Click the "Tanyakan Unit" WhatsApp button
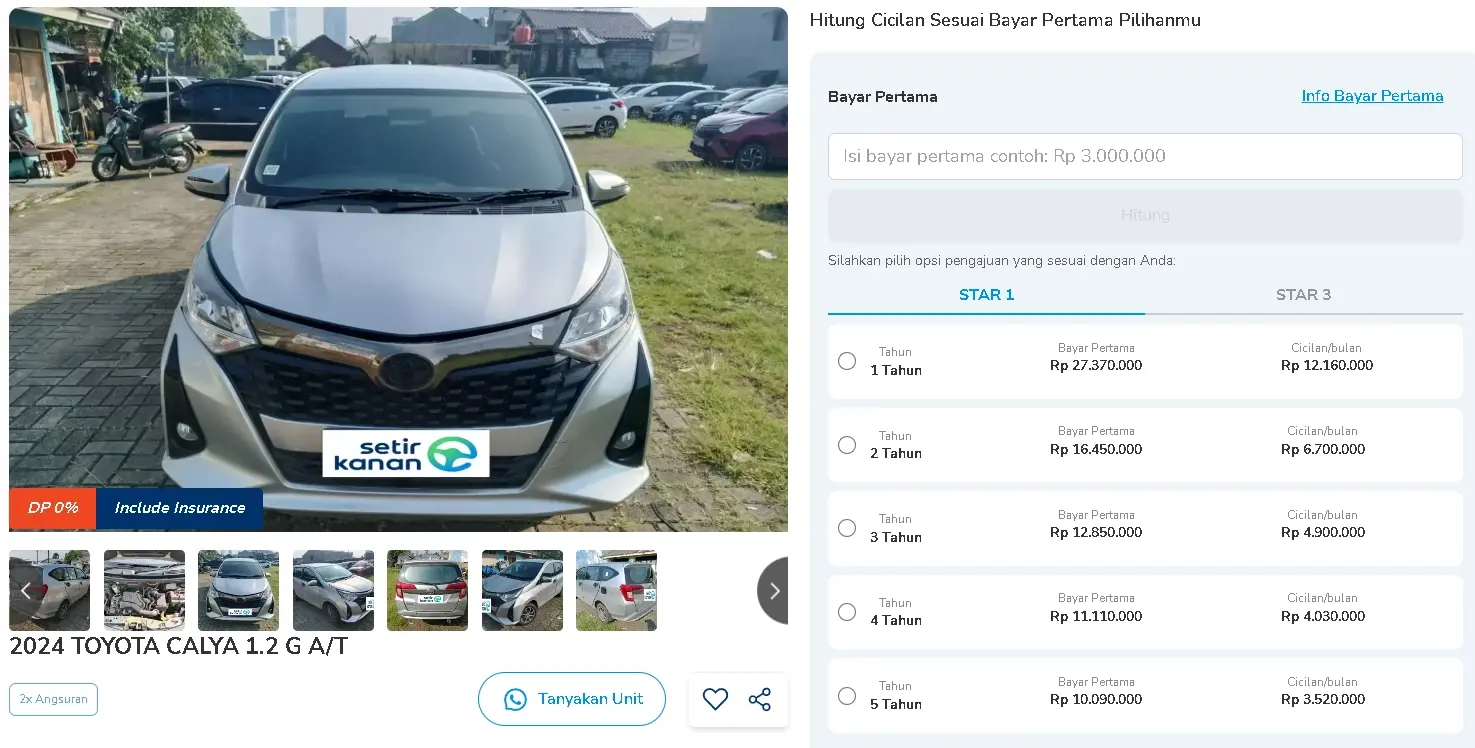The height and width of the screenshot is (748, 1475). (572, 699)
